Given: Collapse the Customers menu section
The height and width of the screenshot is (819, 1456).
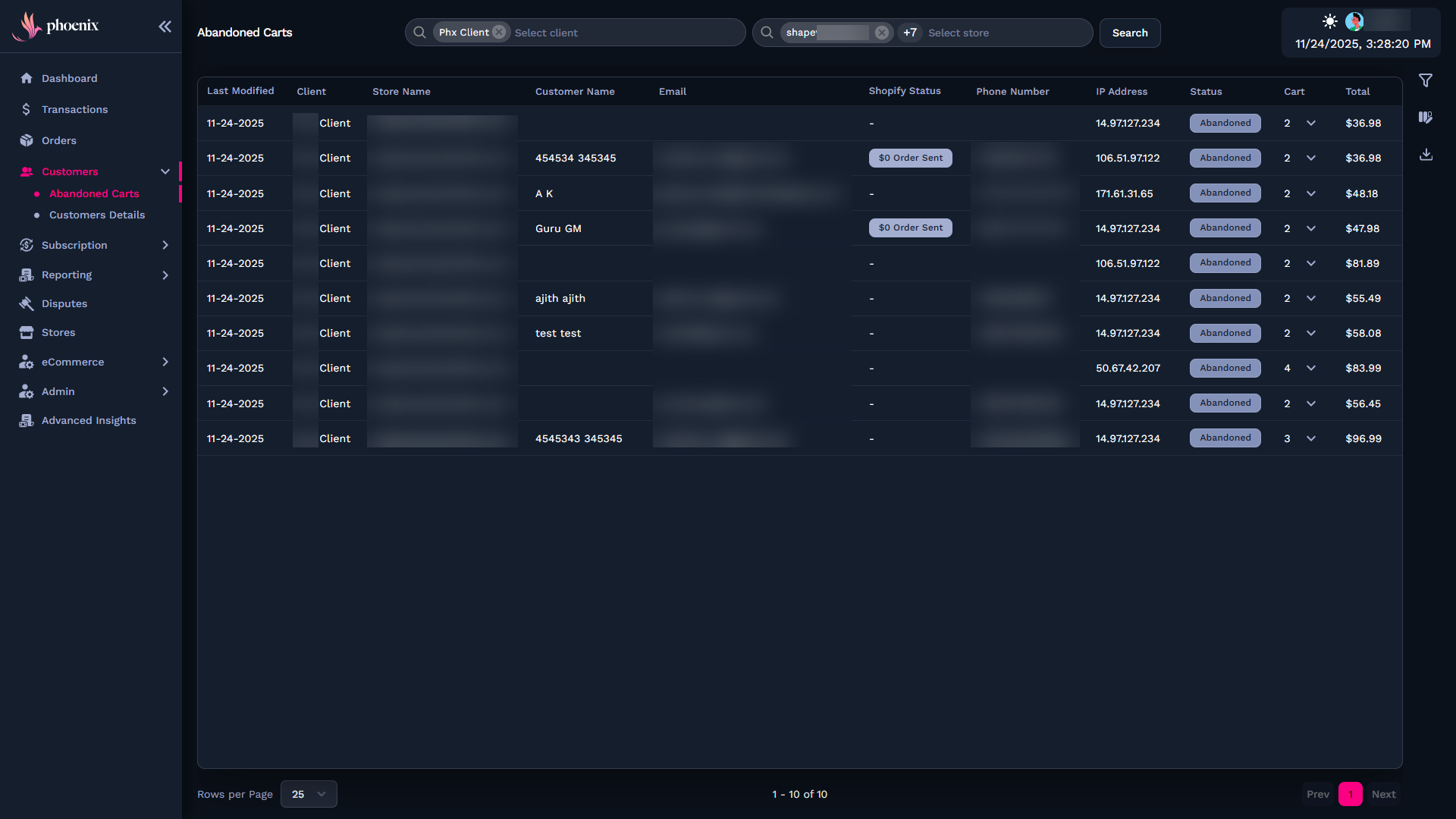Looking at the screenshot, I should pyautogui.click(x=165, y=172).
